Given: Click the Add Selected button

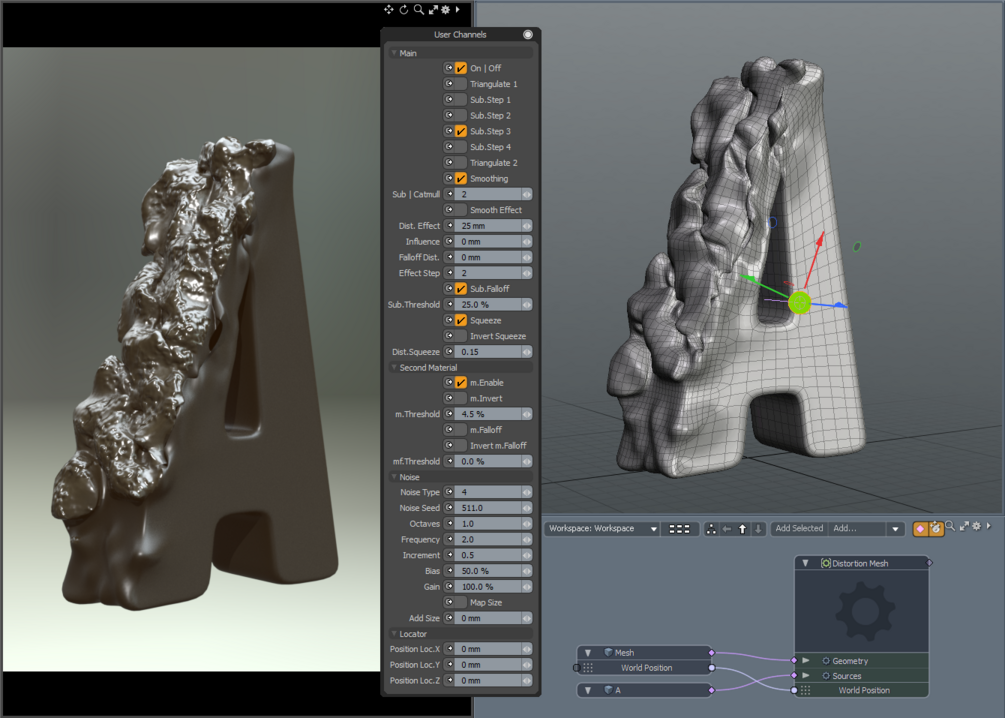Looking at the screenshot, I should pos(799,528).
